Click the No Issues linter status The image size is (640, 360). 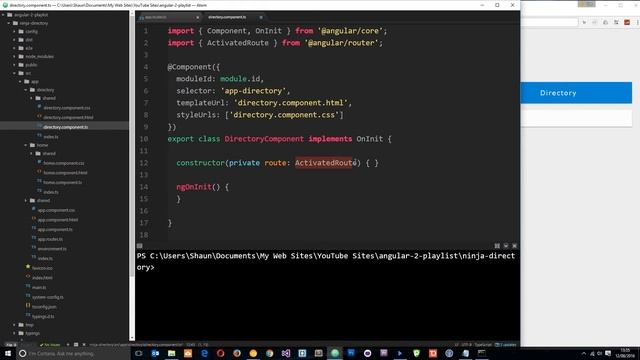50,345
